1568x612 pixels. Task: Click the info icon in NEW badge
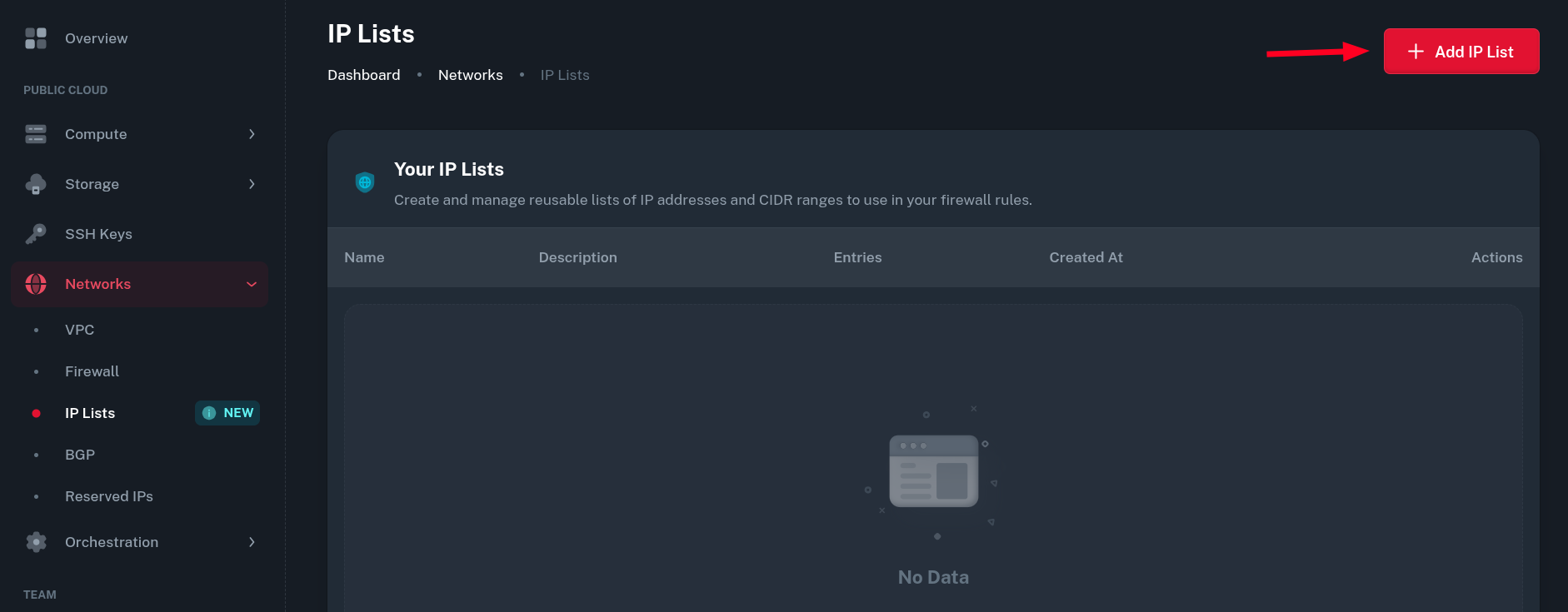coord(209,413)
